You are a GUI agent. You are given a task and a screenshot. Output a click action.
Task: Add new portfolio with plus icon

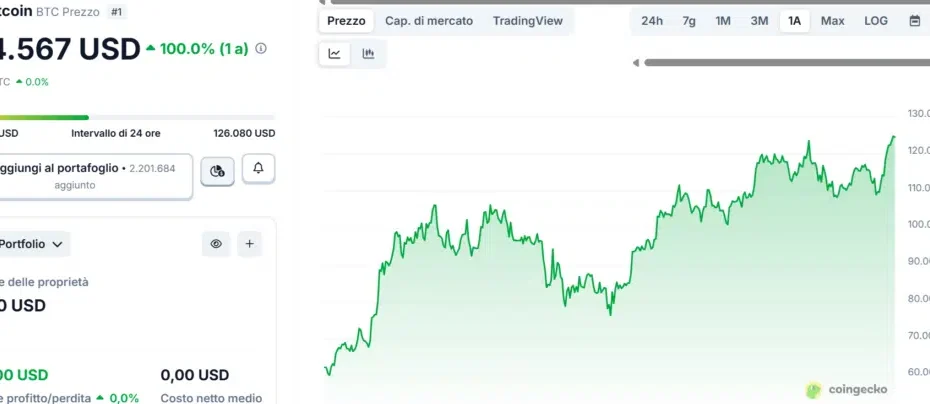tap(249, 243)
